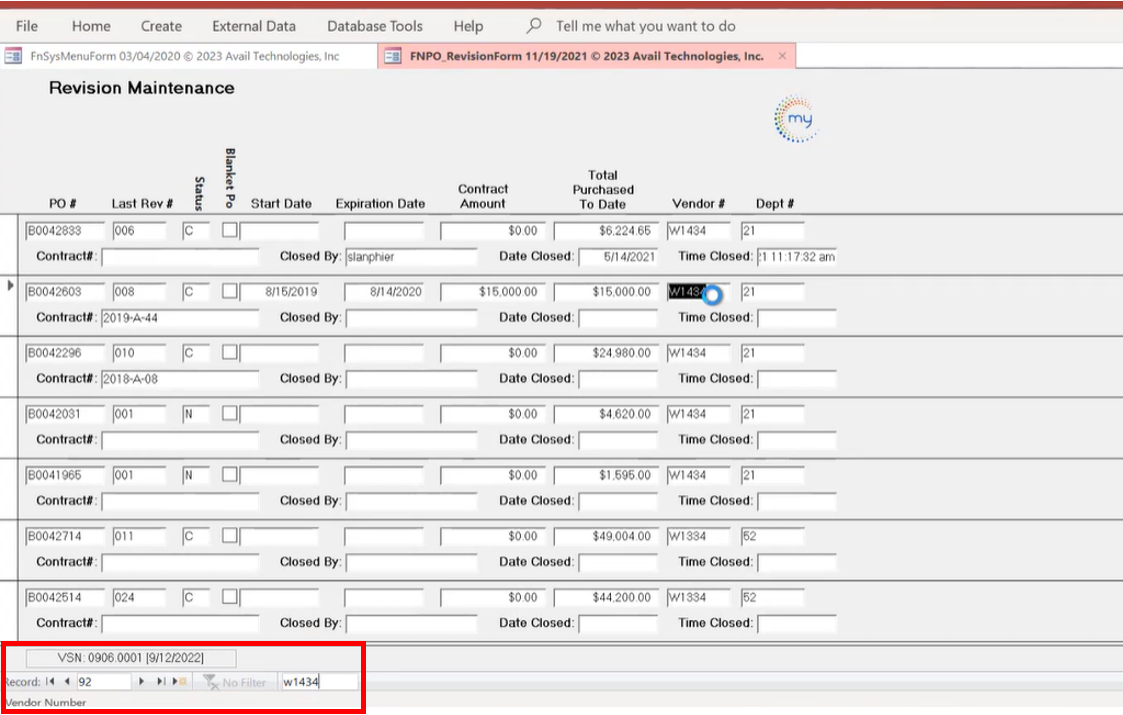Close the FNPO_RevisionForm tab
The height and width of the screenshot is (715, 1123).
(x=782, y=56)
